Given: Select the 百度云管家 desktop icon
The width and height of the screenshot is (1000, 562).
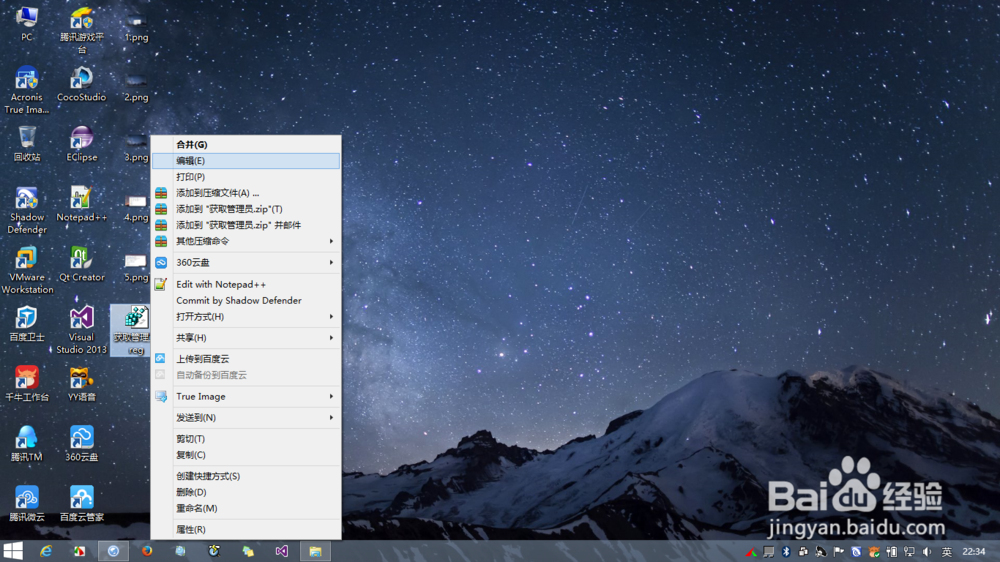Looking at the screenshot, I should (82, 504).
